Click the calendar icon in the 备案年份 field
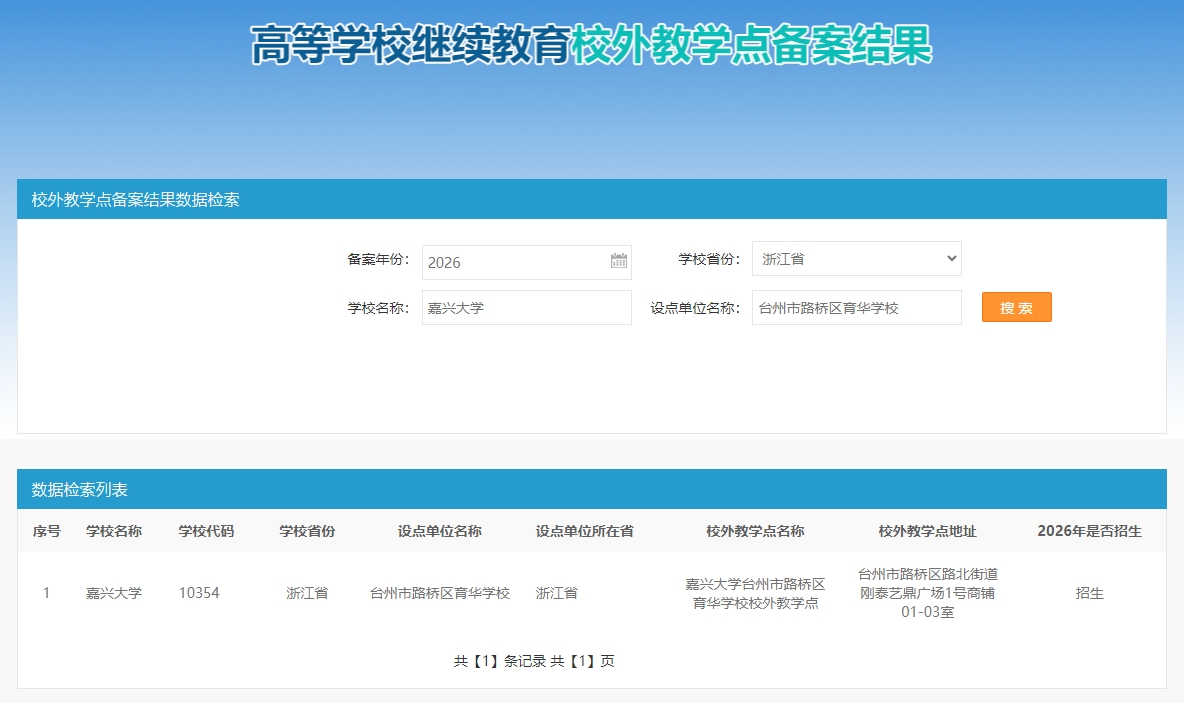This screenshot has height=703, width=1184. 618,261
